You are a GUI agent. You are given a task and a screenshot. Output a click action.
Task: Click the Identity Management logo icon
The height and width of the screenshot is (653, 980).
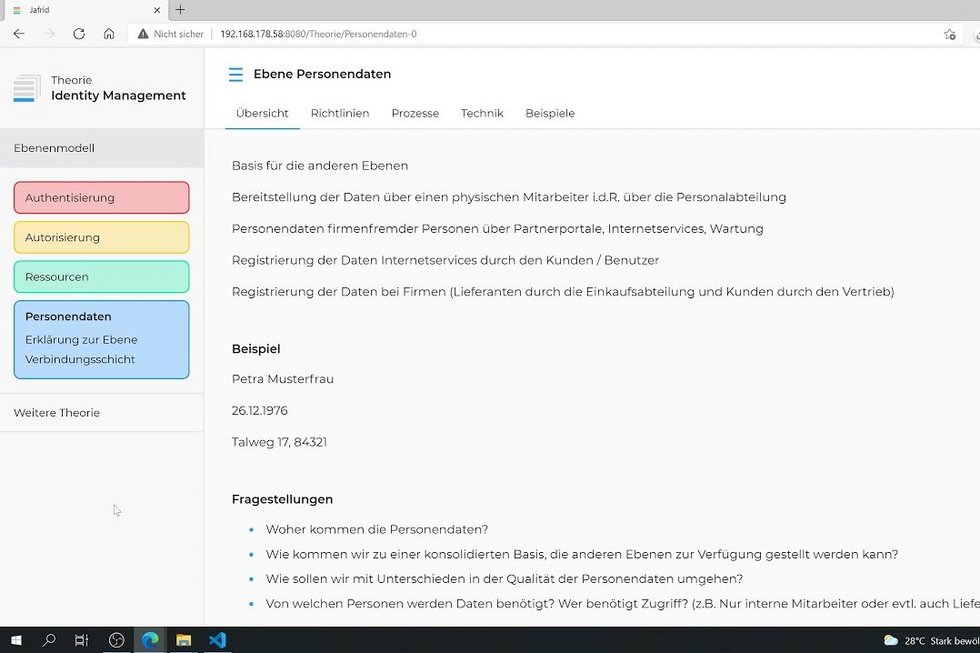[x=27, y=89]
